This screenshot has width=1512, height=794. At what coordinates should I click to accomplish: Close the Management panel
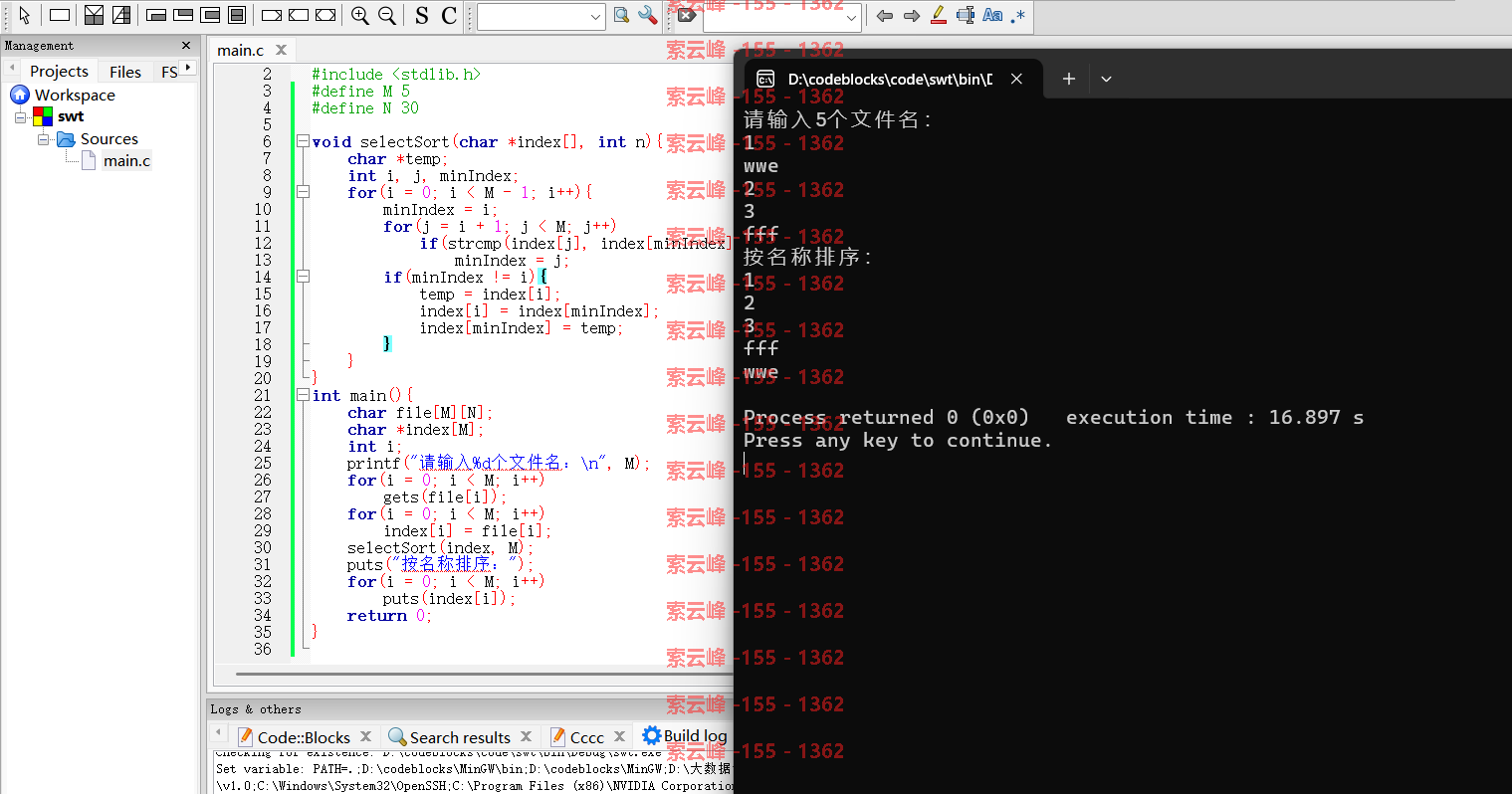[x=186, y=46]
